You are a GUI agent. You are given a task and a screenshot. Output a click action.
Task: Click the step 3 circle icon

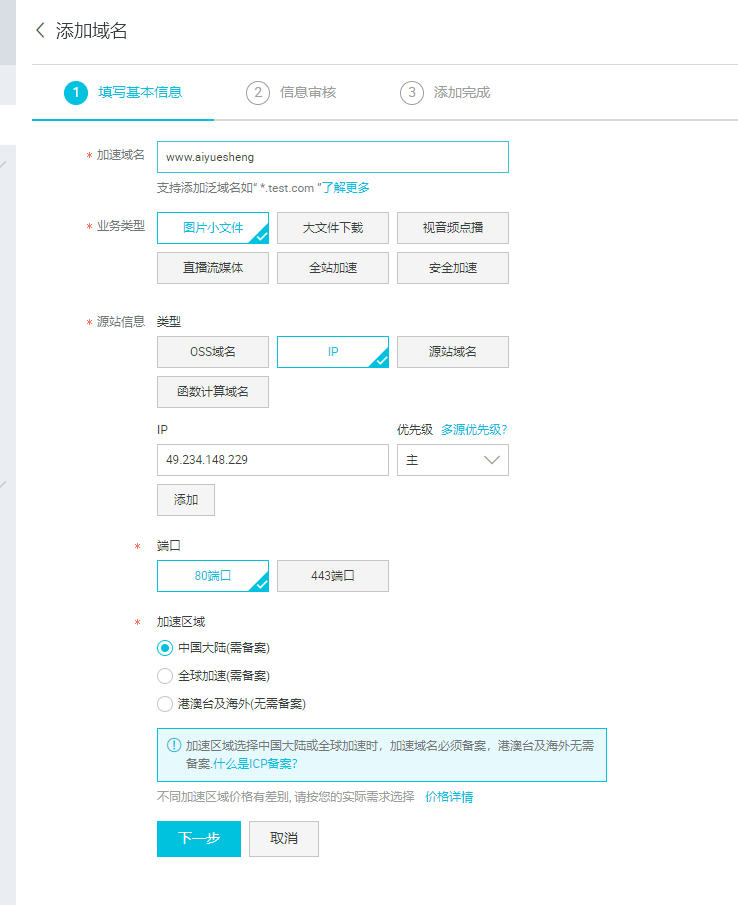click(412, 93)
